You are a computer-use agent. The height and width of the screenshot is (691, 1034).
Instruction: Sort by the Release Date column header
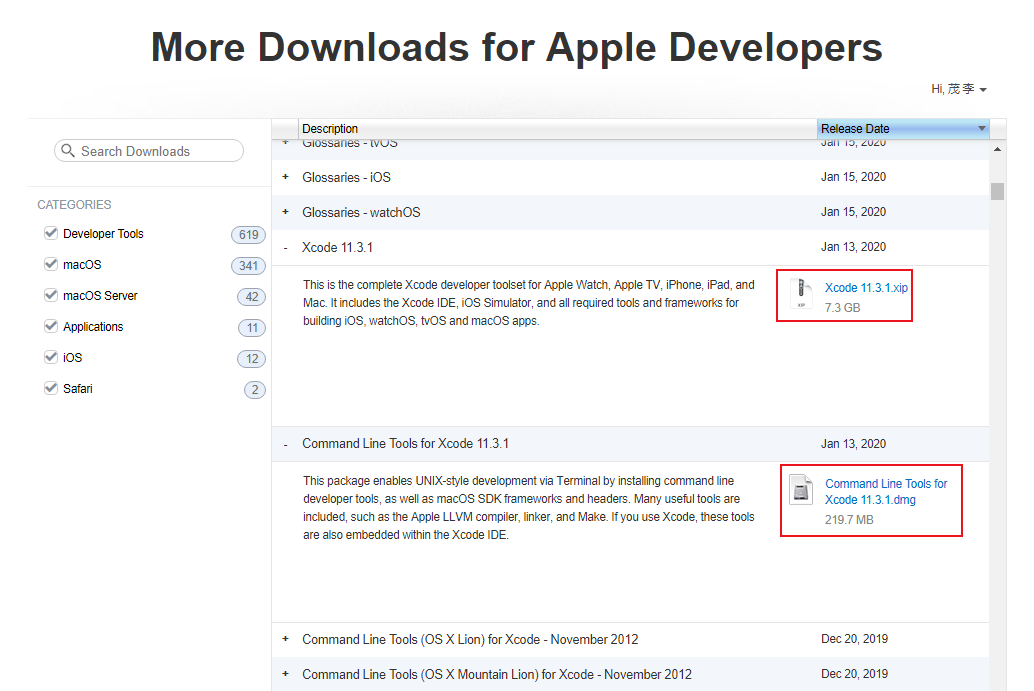903,129
